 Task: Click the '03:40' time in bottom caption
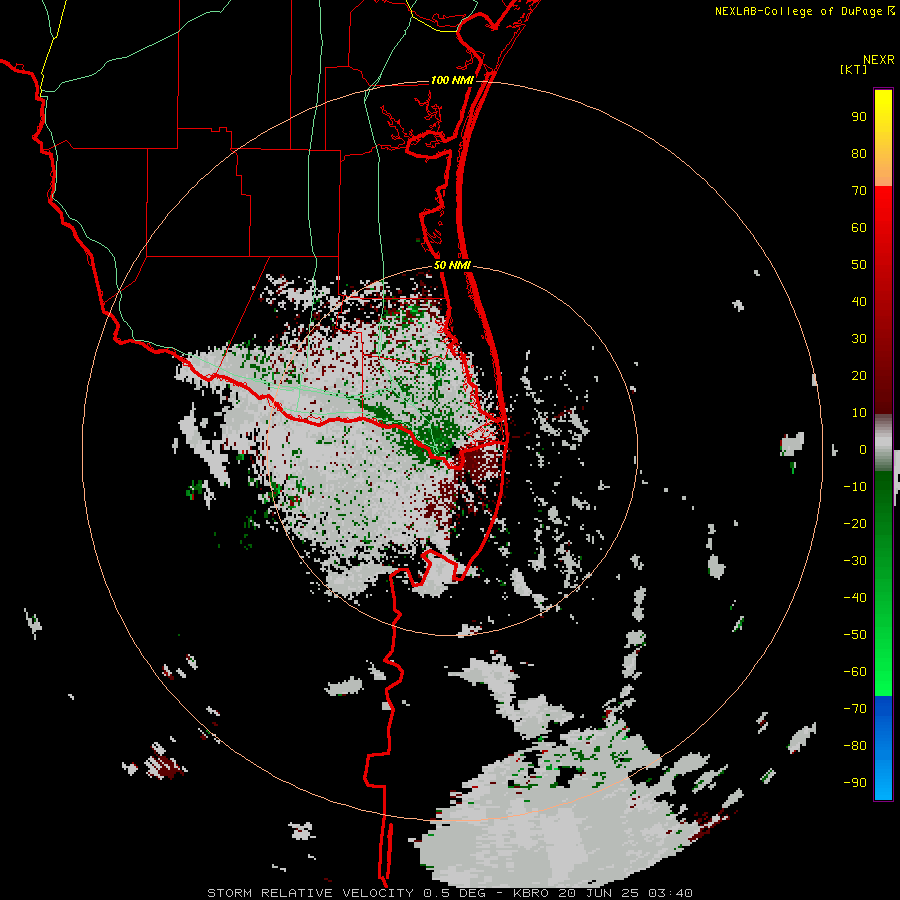(670, 893)
